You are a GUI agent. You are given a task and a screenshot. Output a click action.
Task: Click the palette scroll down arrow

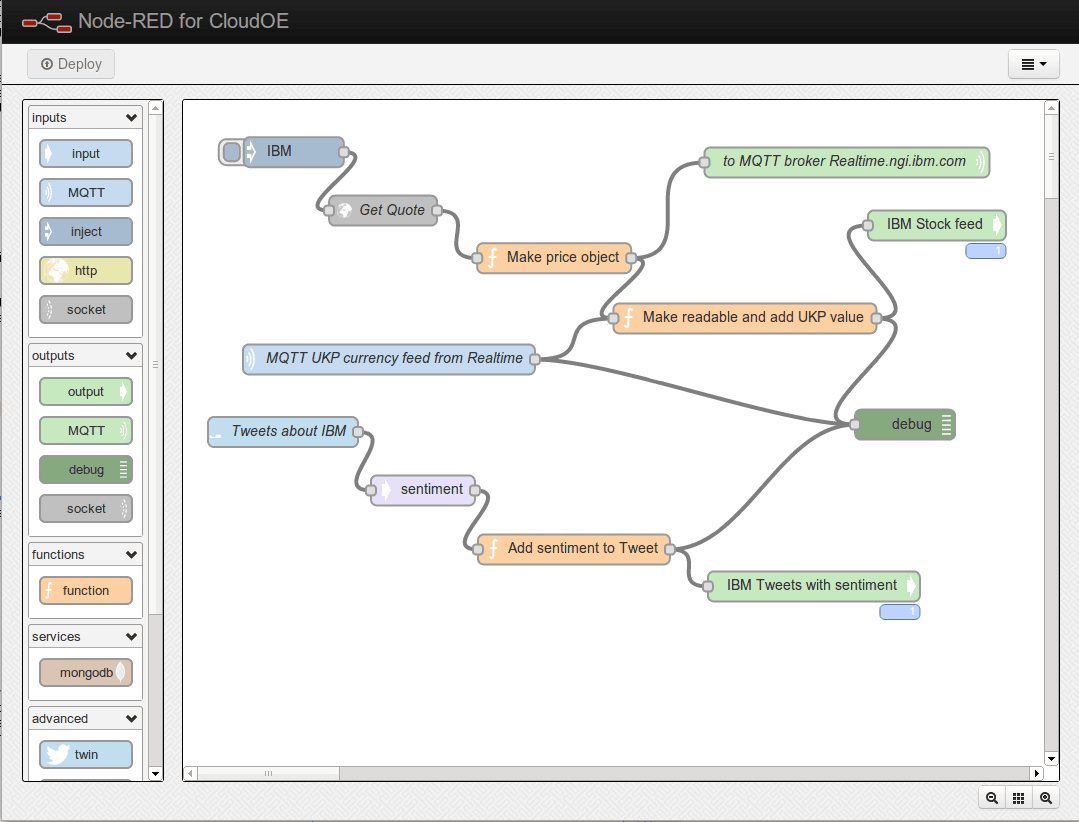(x=155, y=773)
